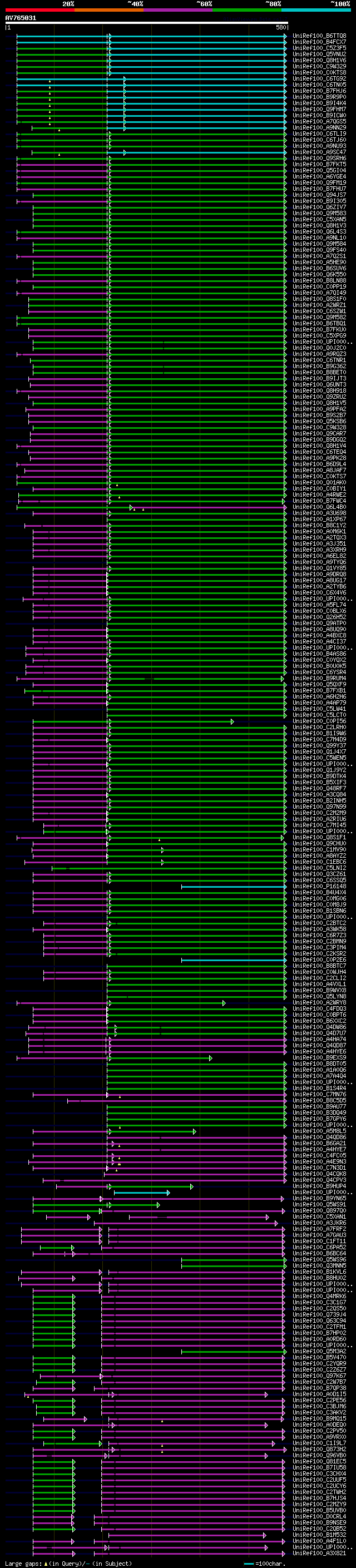
Task: Open hit UniRef100_Q5VNU2
Action: click(x=319, y=54)
